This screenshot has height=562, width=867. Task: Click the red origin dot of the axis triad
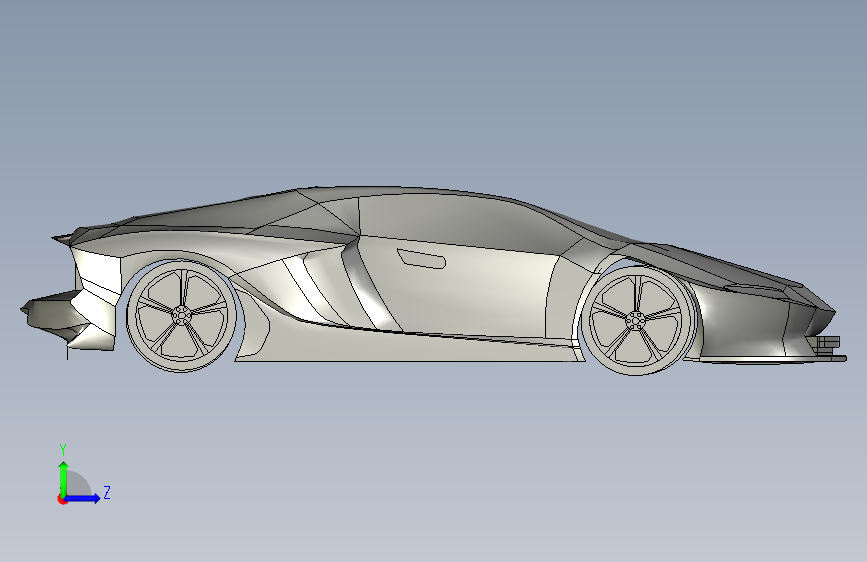coord(62,499)
